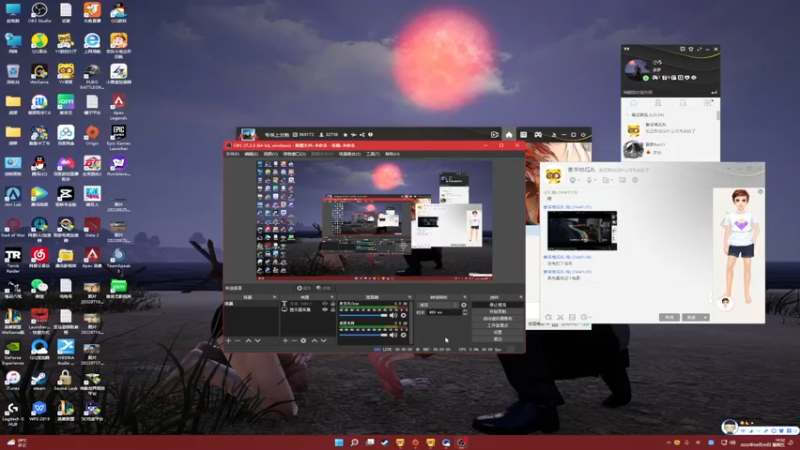
Task: Click the taskbar search icon
Action: click(x=354, y=442)
